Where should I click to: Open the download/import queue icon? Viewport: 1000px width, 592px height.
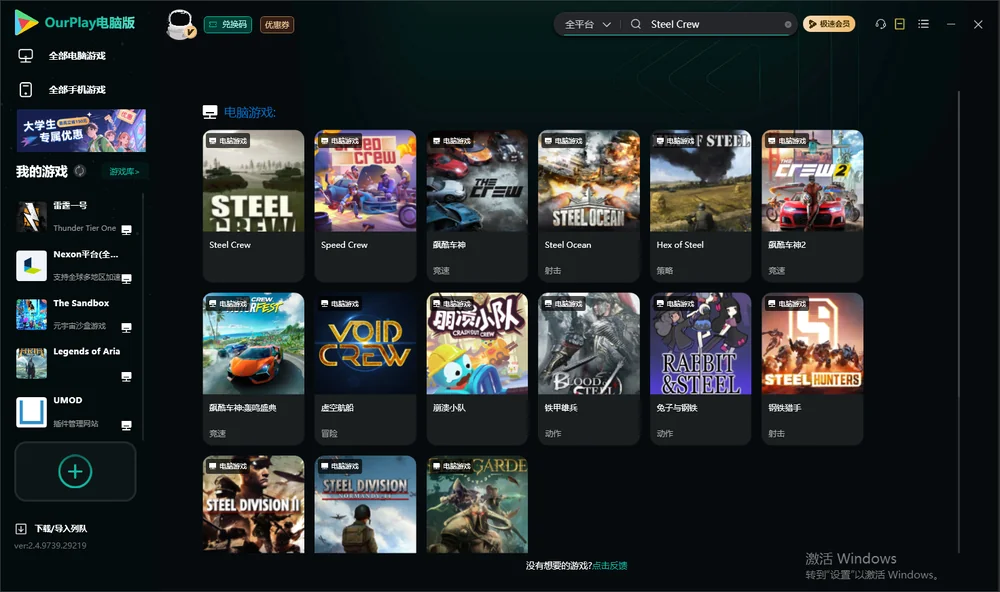tap(21, 528)
